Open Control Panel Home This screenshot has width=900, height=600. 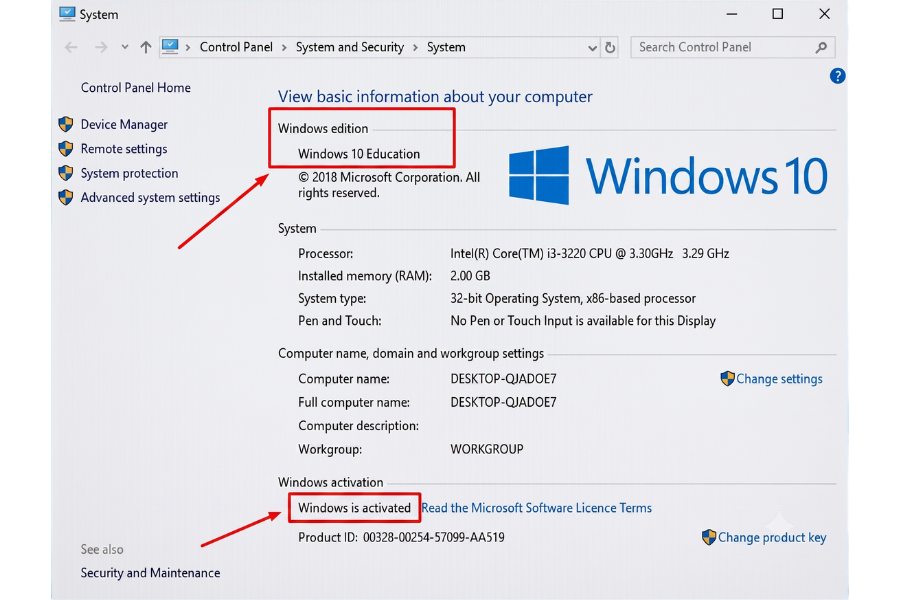[135, 88]
